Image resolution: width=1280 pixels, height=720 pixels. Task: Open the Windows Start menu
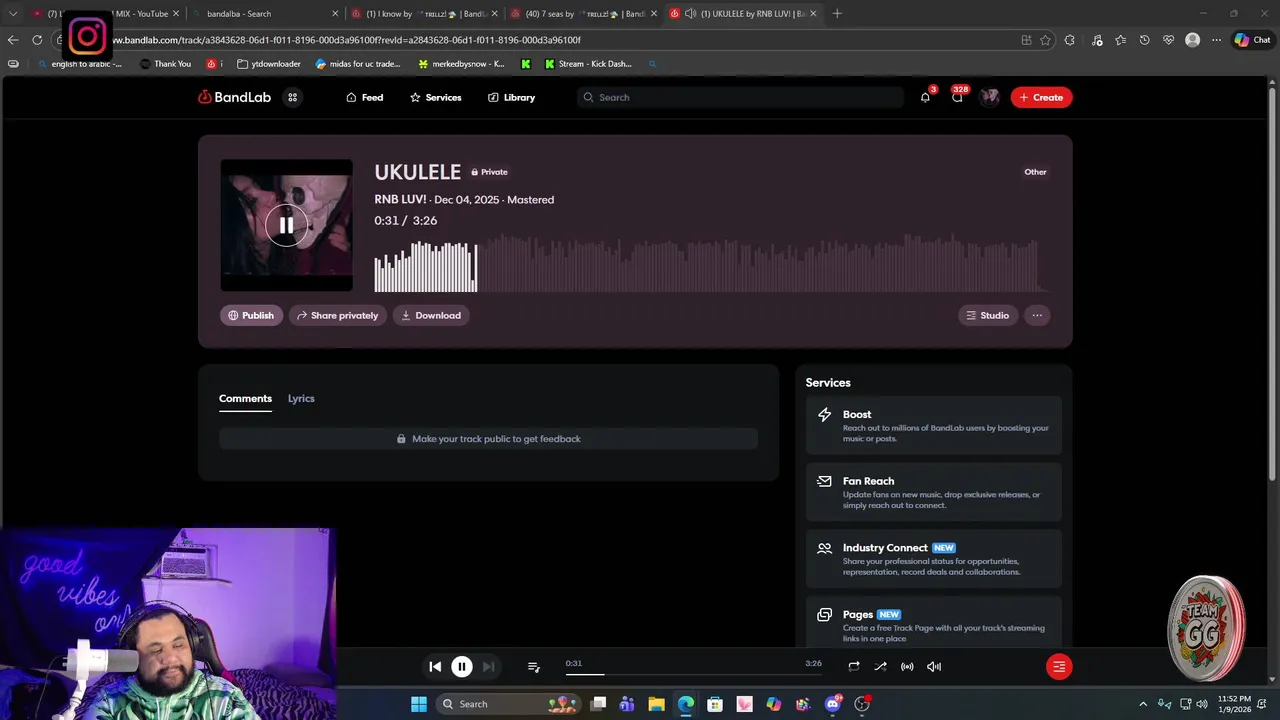418,704
